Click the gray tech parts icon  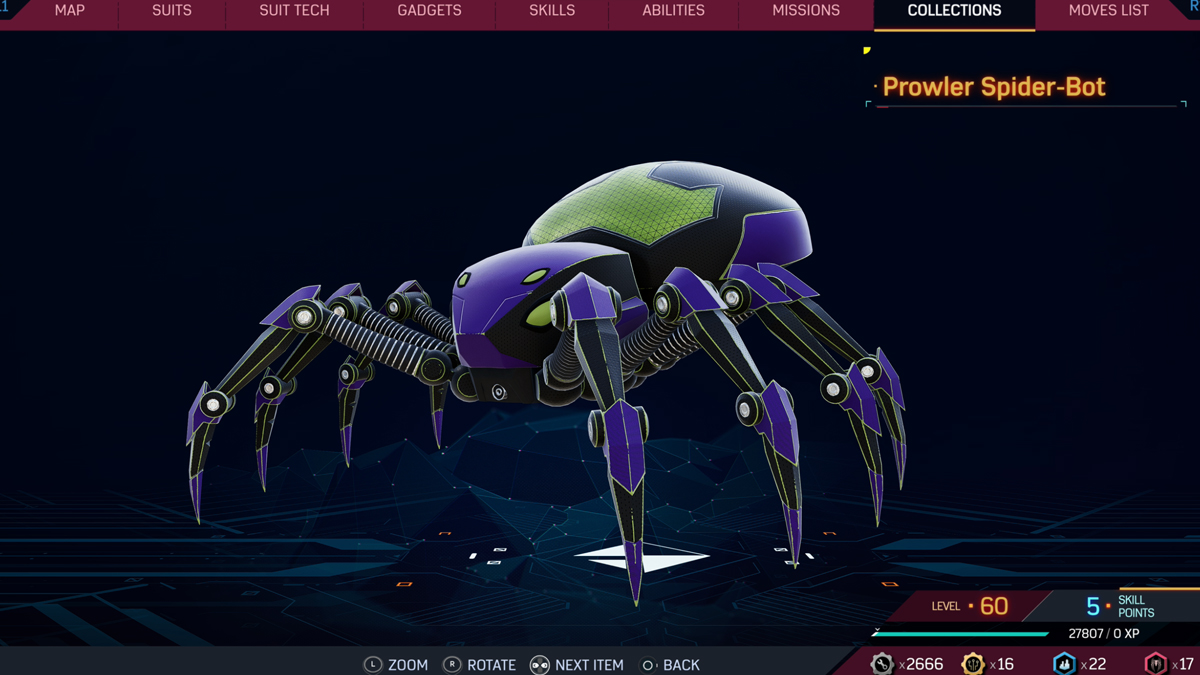882,664
